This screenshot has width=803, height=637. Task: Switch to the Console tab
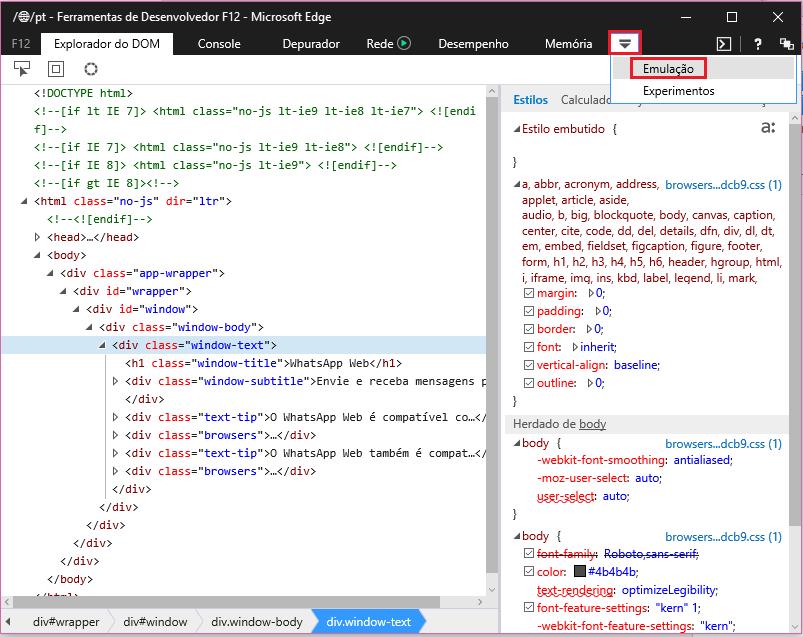219,44
